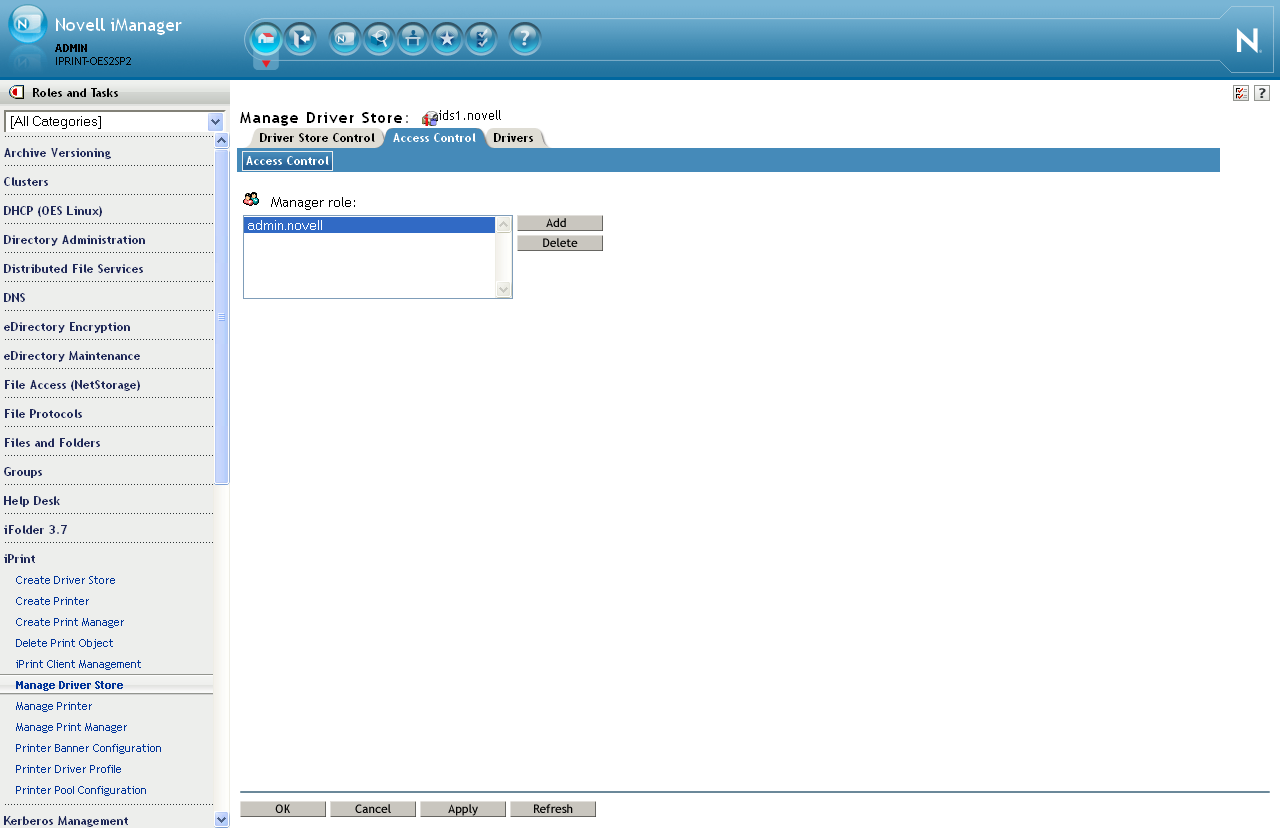Viewport: 1280px width, 828px height.
Task: Expand the Directory Administration role
Action: pos(74,240)
